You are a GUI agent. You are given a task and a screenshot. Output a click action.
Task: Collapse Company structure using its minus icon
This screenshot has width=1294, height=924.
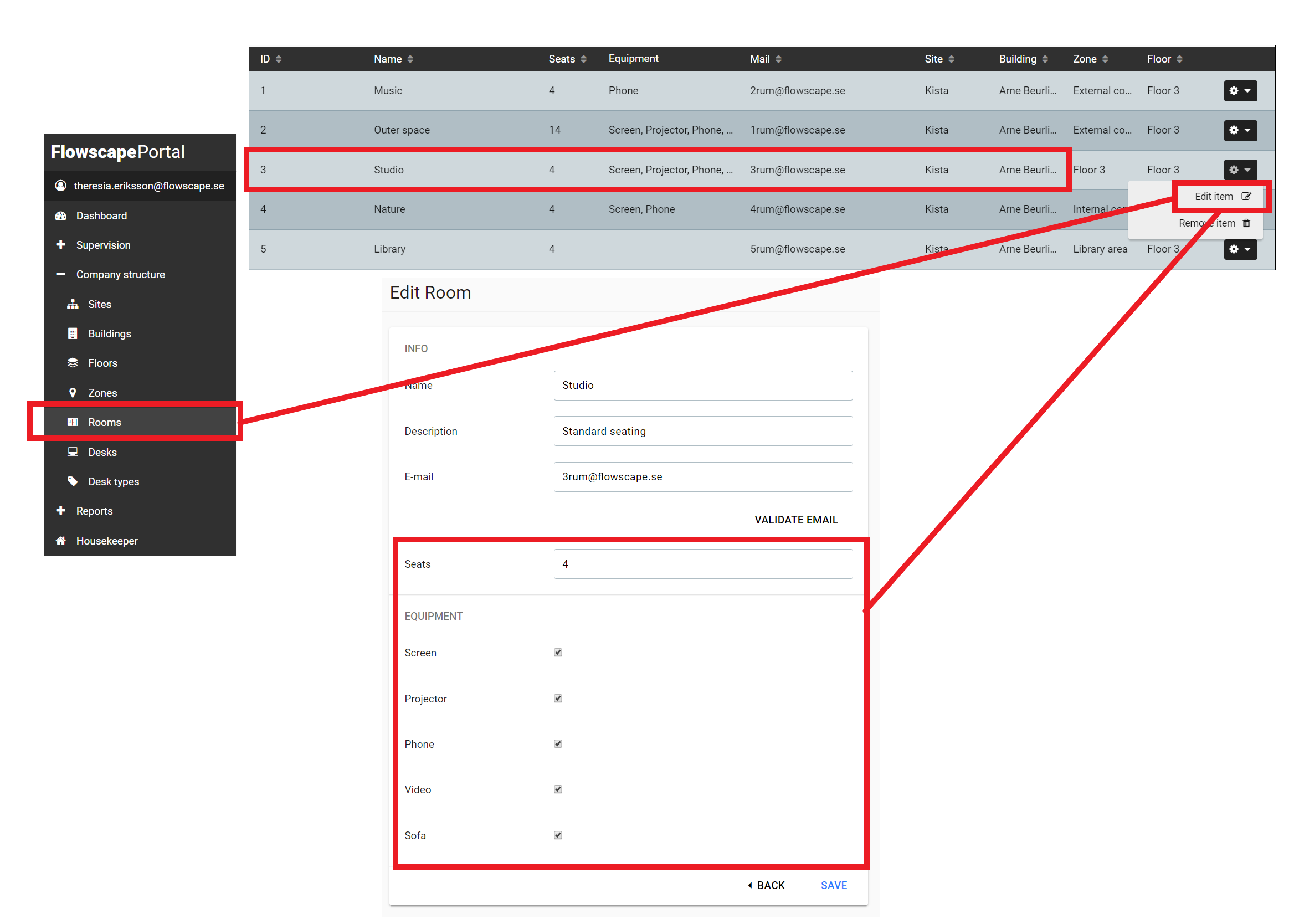[61, 274]
